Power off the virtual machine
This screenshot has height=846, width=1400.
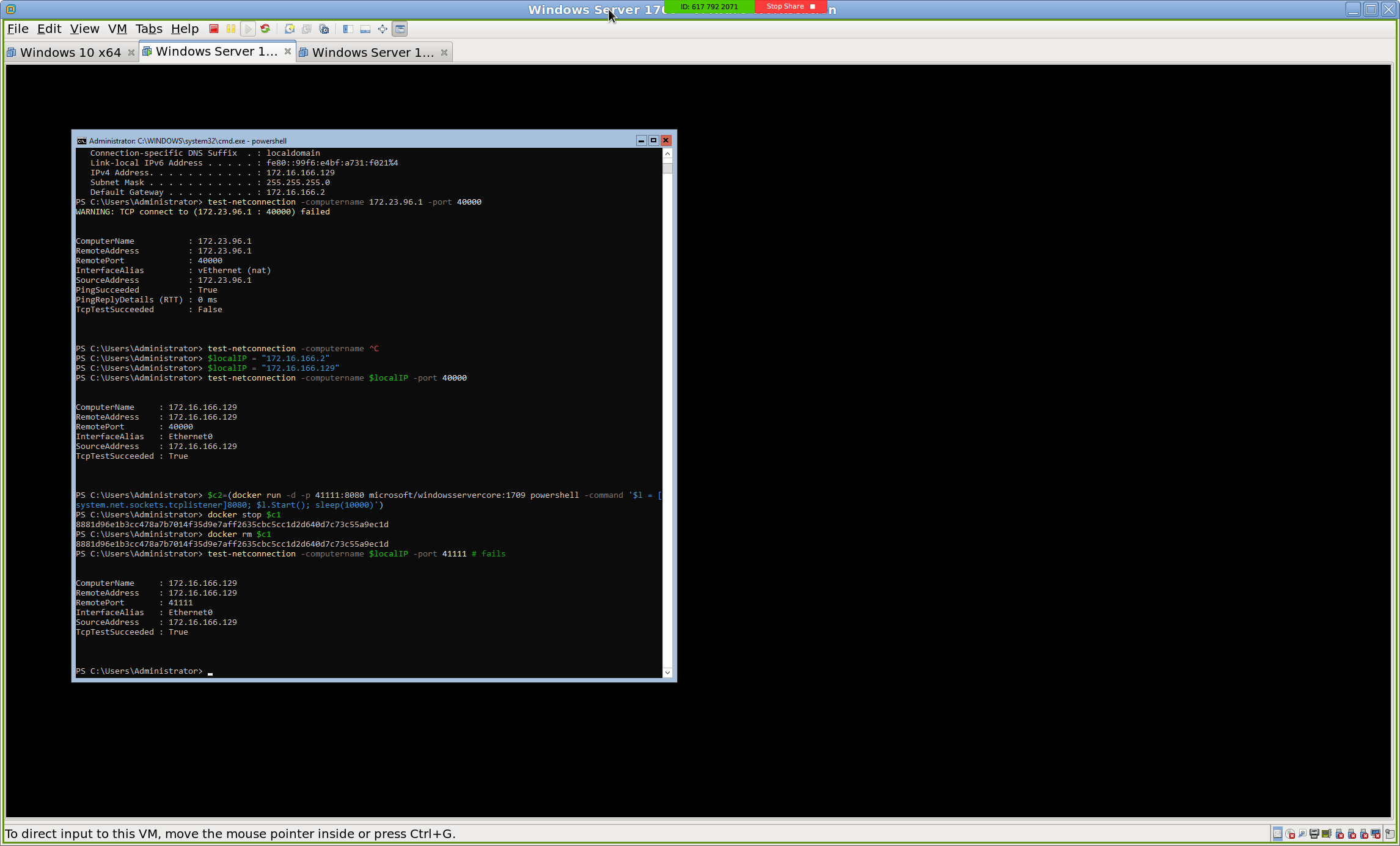click(214, 29)
